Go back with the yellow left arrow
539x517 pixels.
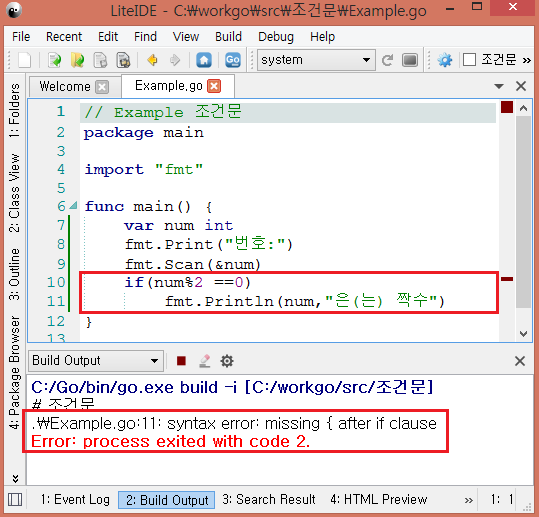click(152, 60)
